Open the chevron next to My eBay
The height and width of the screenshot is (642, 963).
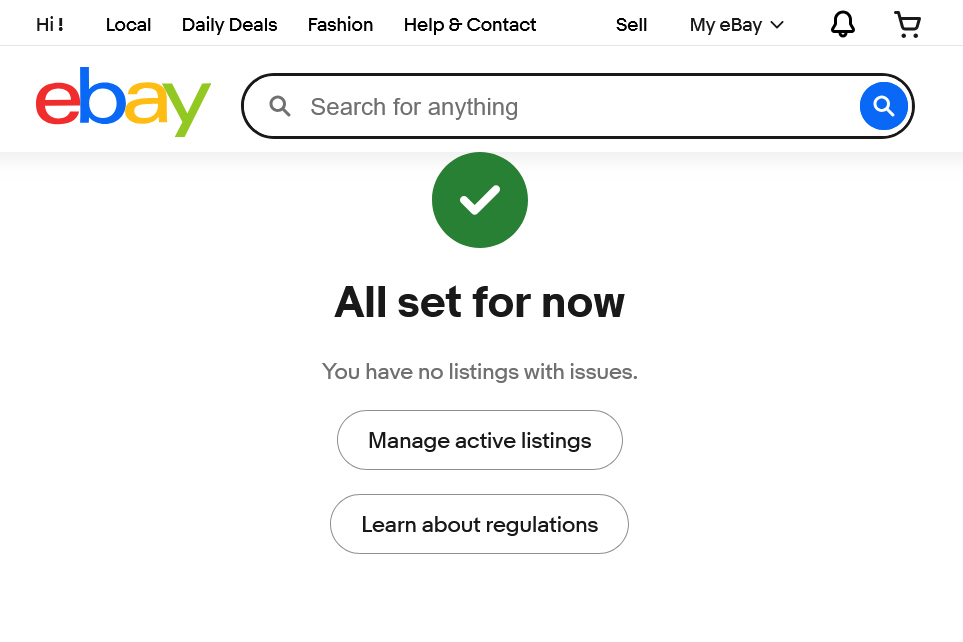pyautogui.click(x=776, y=25)
